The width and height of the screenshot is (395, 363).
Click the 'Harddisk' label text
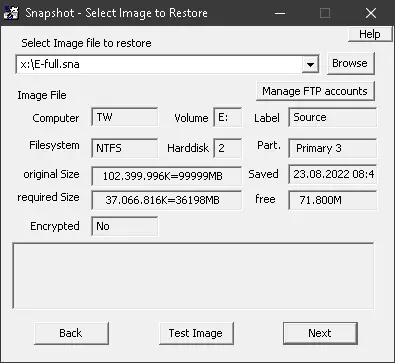tap(188, 148)
